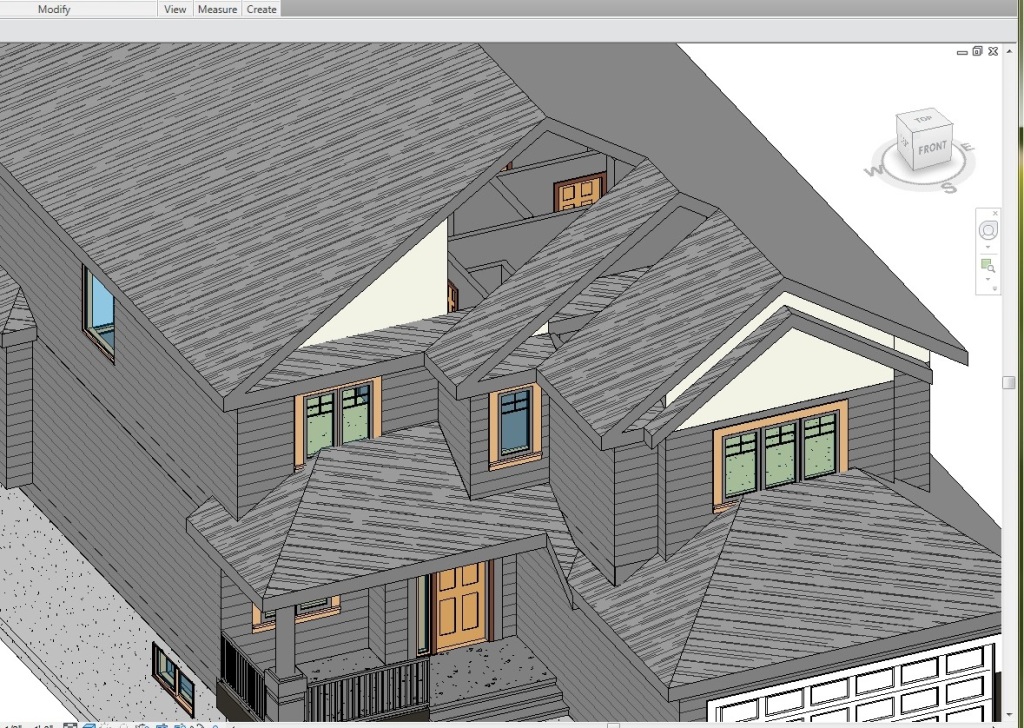Activate the Zoom in Region tool
The image size is (1024, 728).
(x=987, y=266)
